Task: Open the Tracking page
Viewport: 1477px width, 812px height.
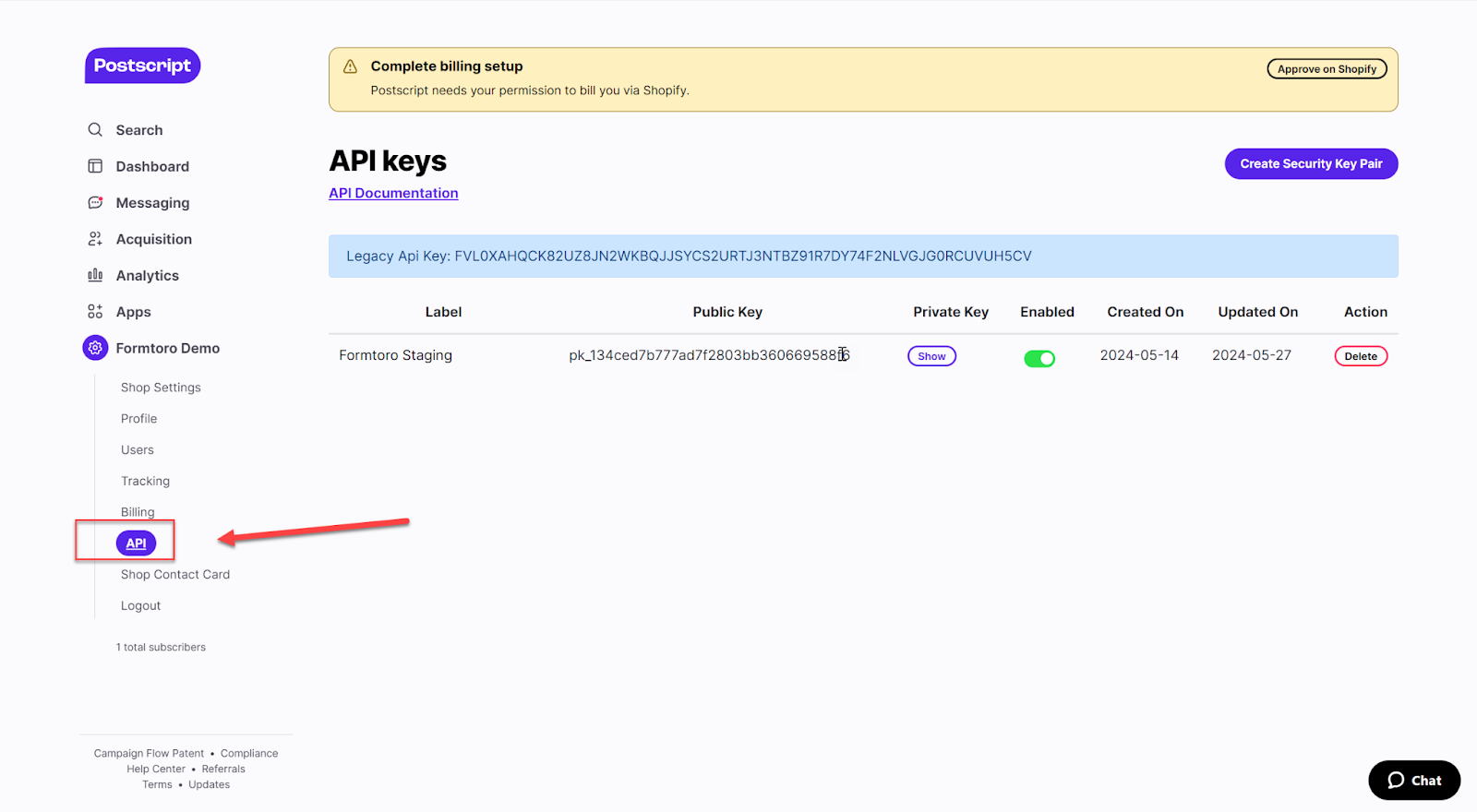Action: coord(145,482)
